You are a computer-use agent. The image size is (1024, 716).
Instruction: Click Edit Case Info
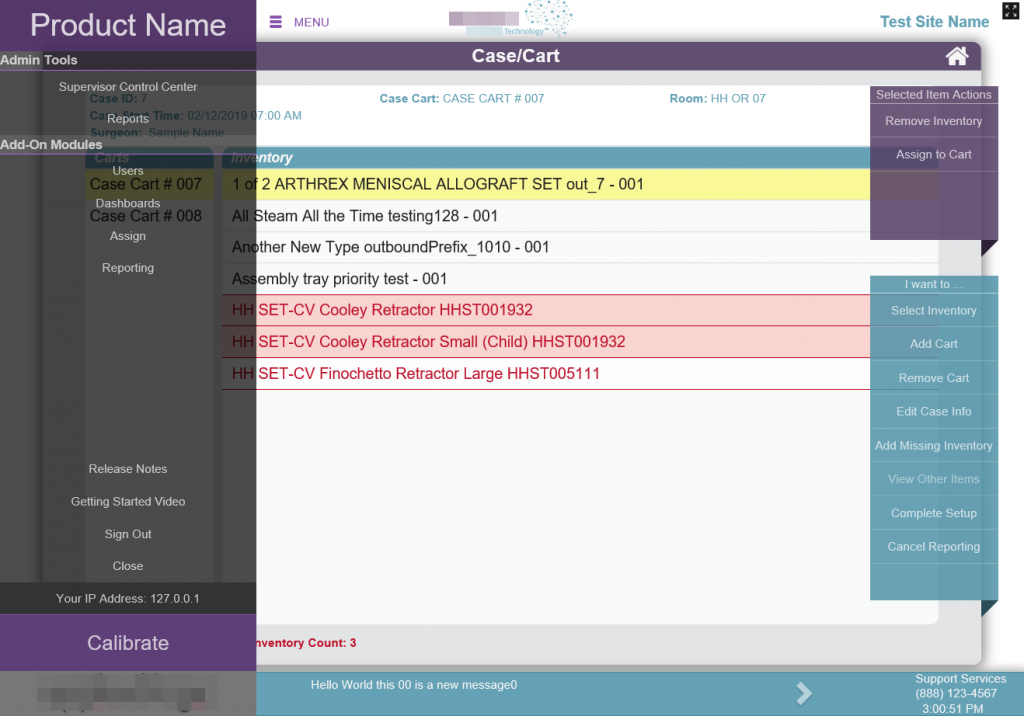pos(933,412)
